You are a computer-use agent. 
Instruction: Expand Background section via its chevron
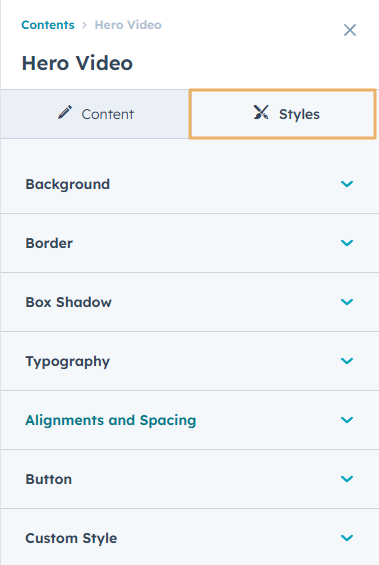coord(347,184)
